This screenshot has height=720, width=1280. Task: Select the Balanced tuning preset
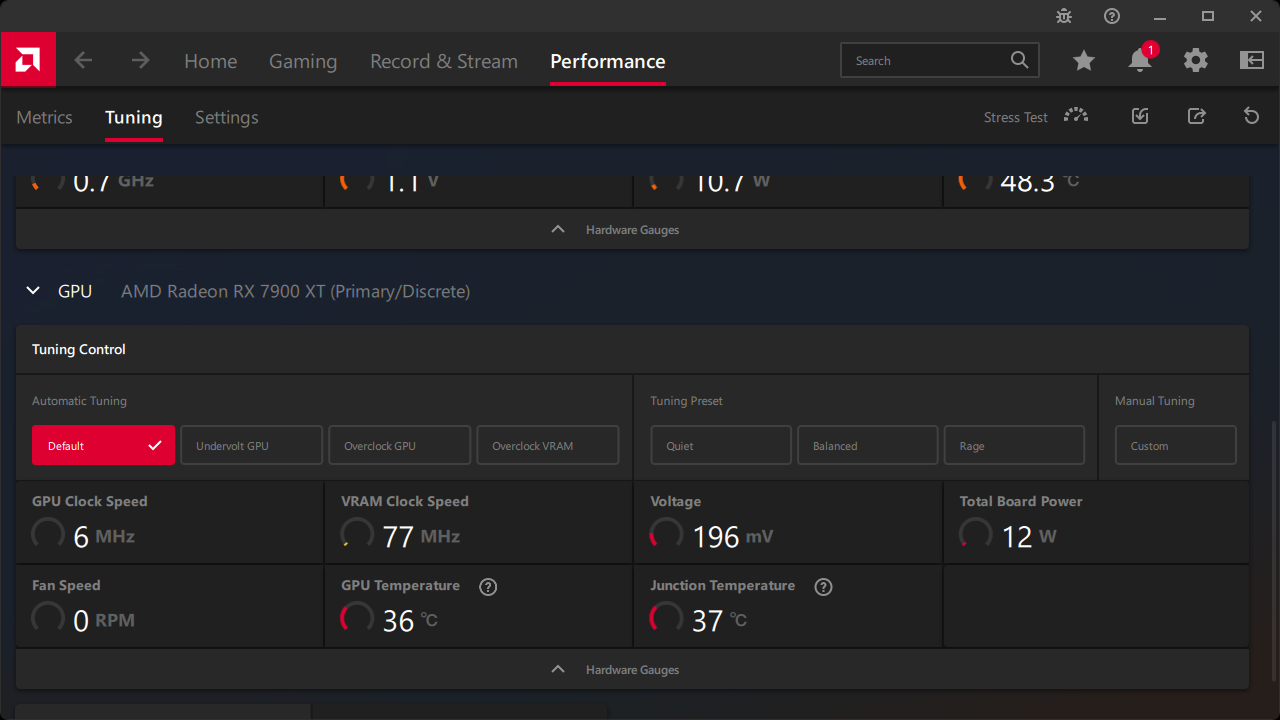(868, 445)
